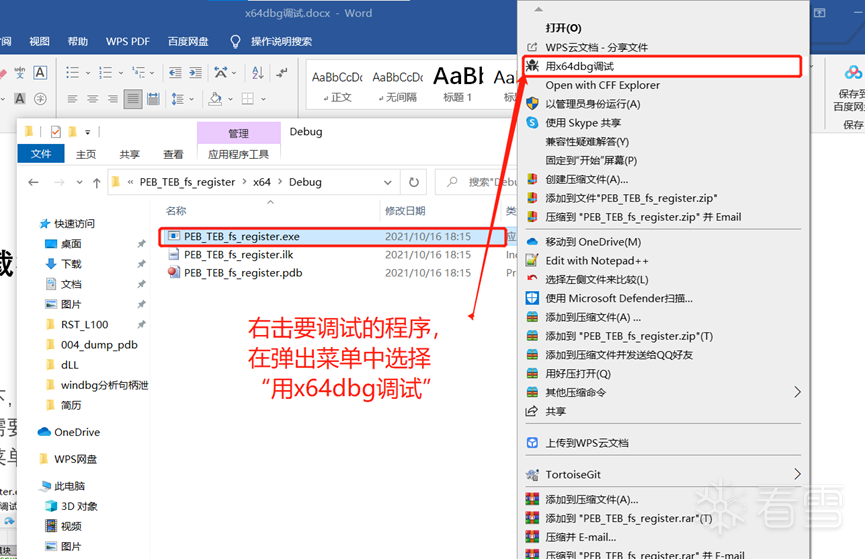Click the Baidu Netdisk save icon in ribbon

[853, 72]
